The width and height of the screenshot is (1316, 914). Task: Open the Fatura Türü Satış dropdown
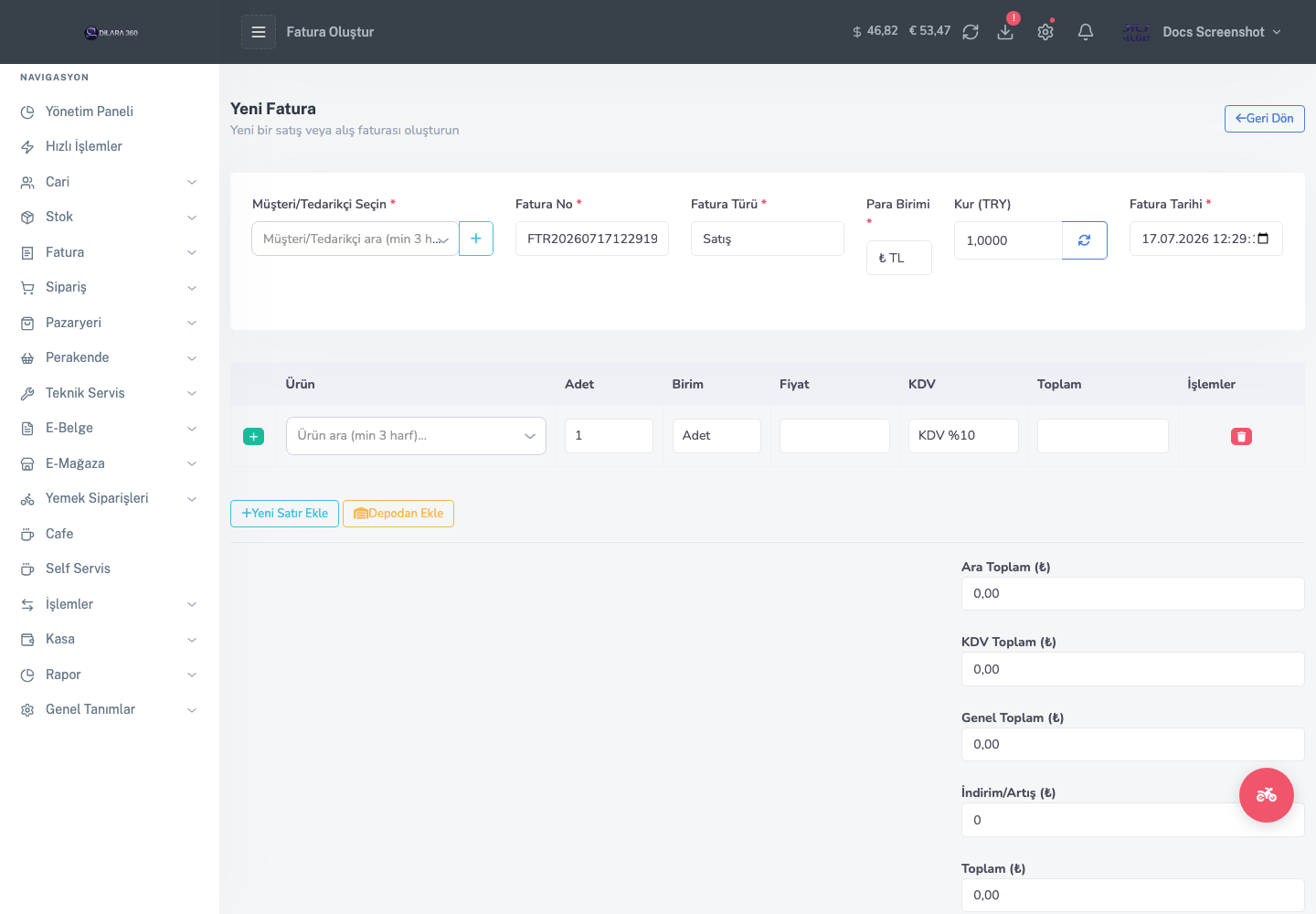coord(768,239)
